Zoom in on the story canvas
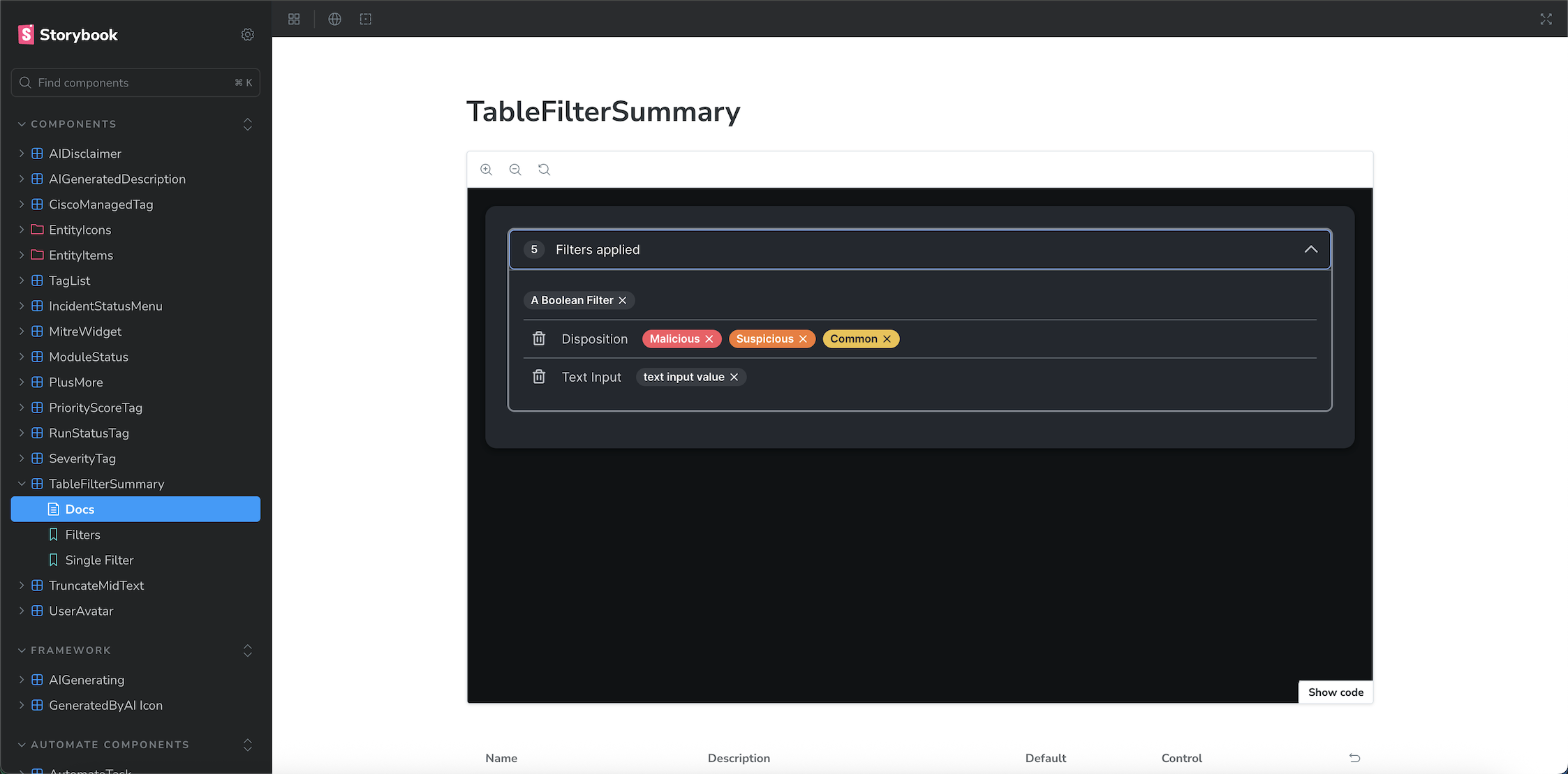The height and width of the screenshot is (774, 1568). [x=487, y=170]
